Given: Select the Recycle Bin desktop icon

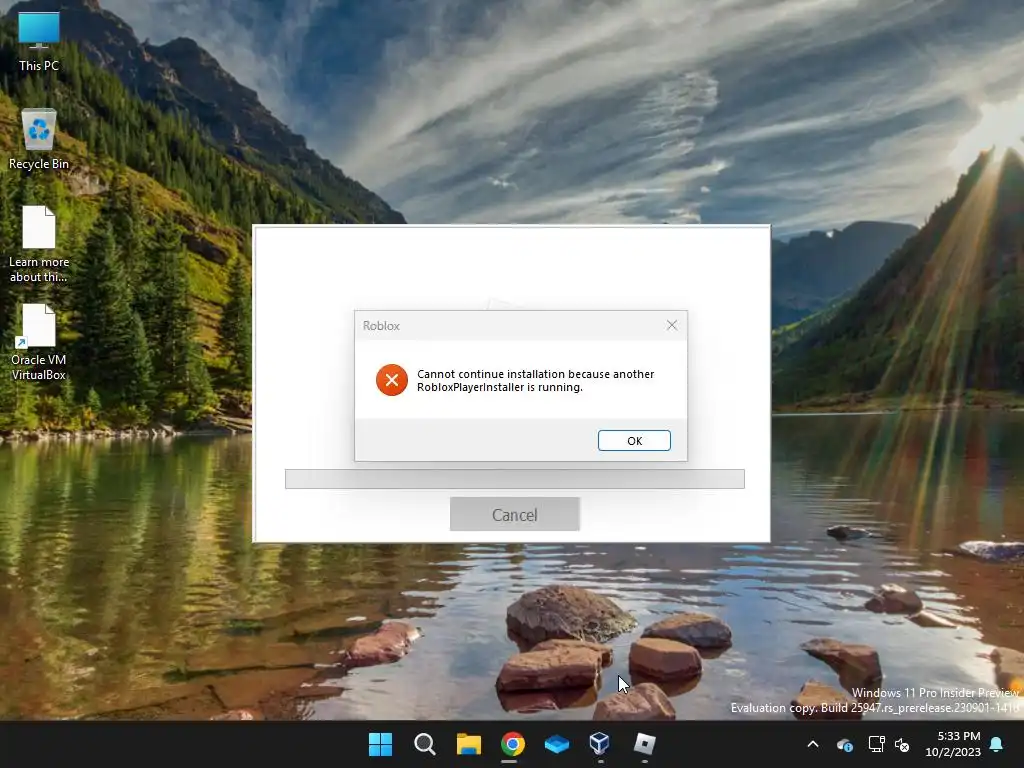Looking at the screenshot, I should [x=39, y=140].
